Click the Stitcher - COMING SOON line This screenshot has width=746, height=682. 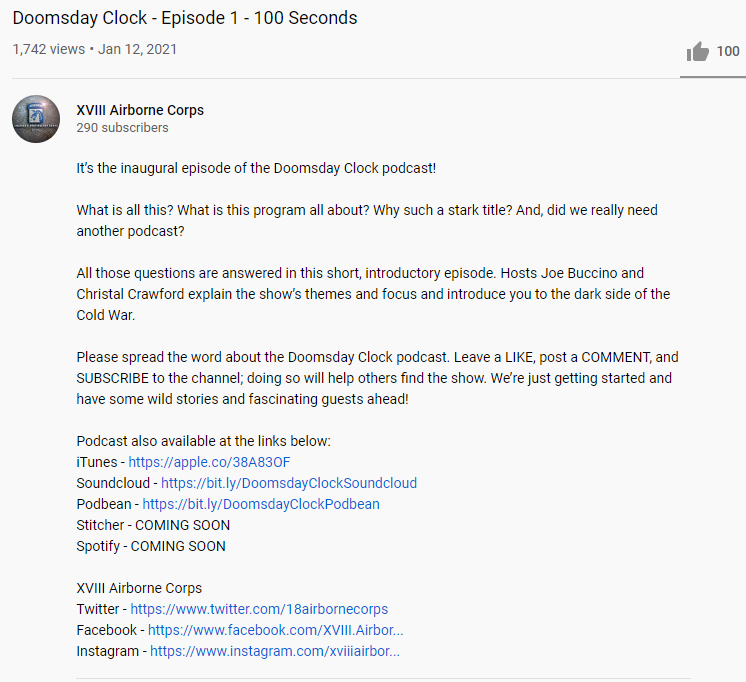(153, 525)
